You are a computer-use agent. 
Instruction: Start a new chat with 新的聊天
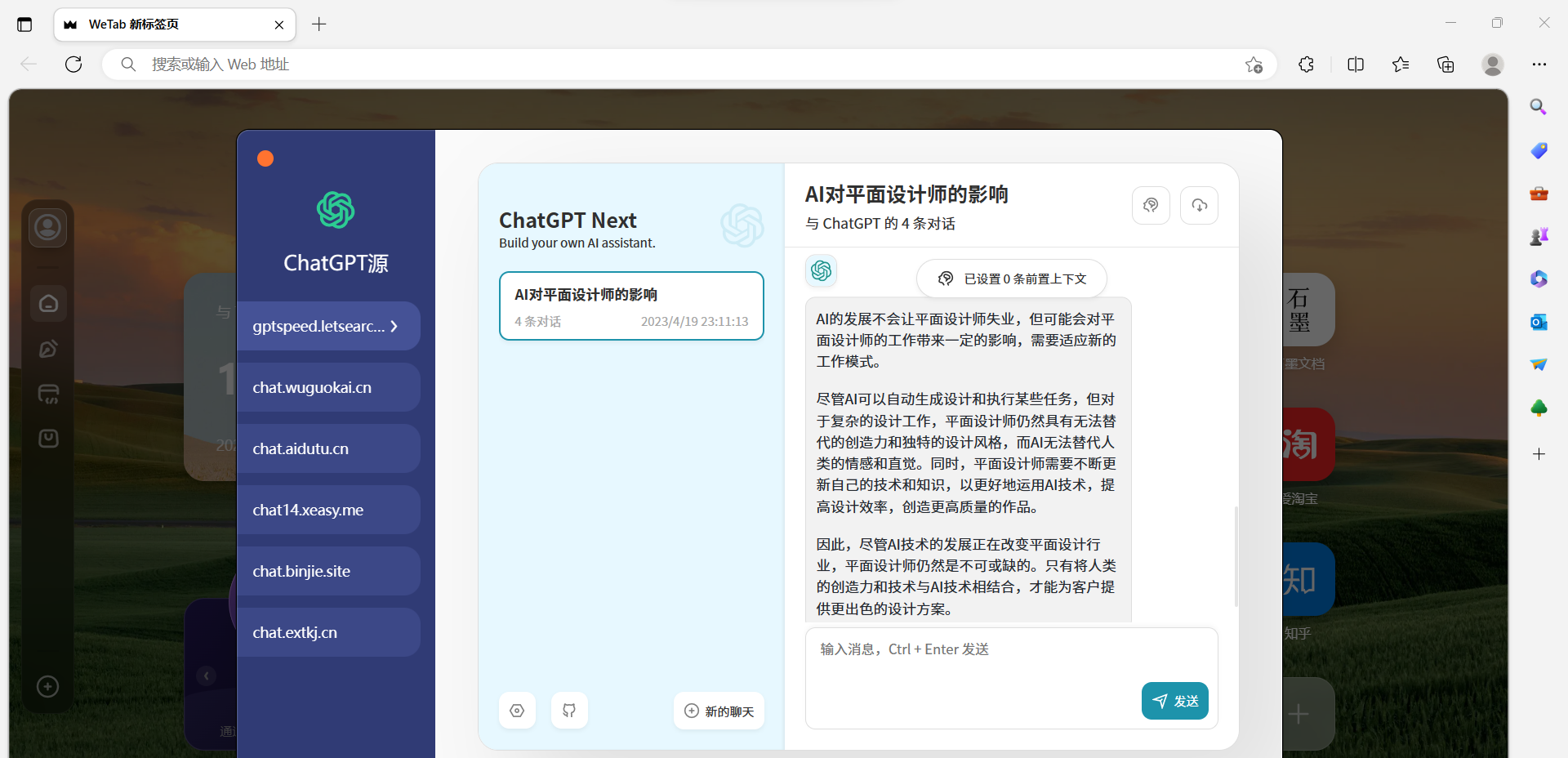tap(719, 711)
